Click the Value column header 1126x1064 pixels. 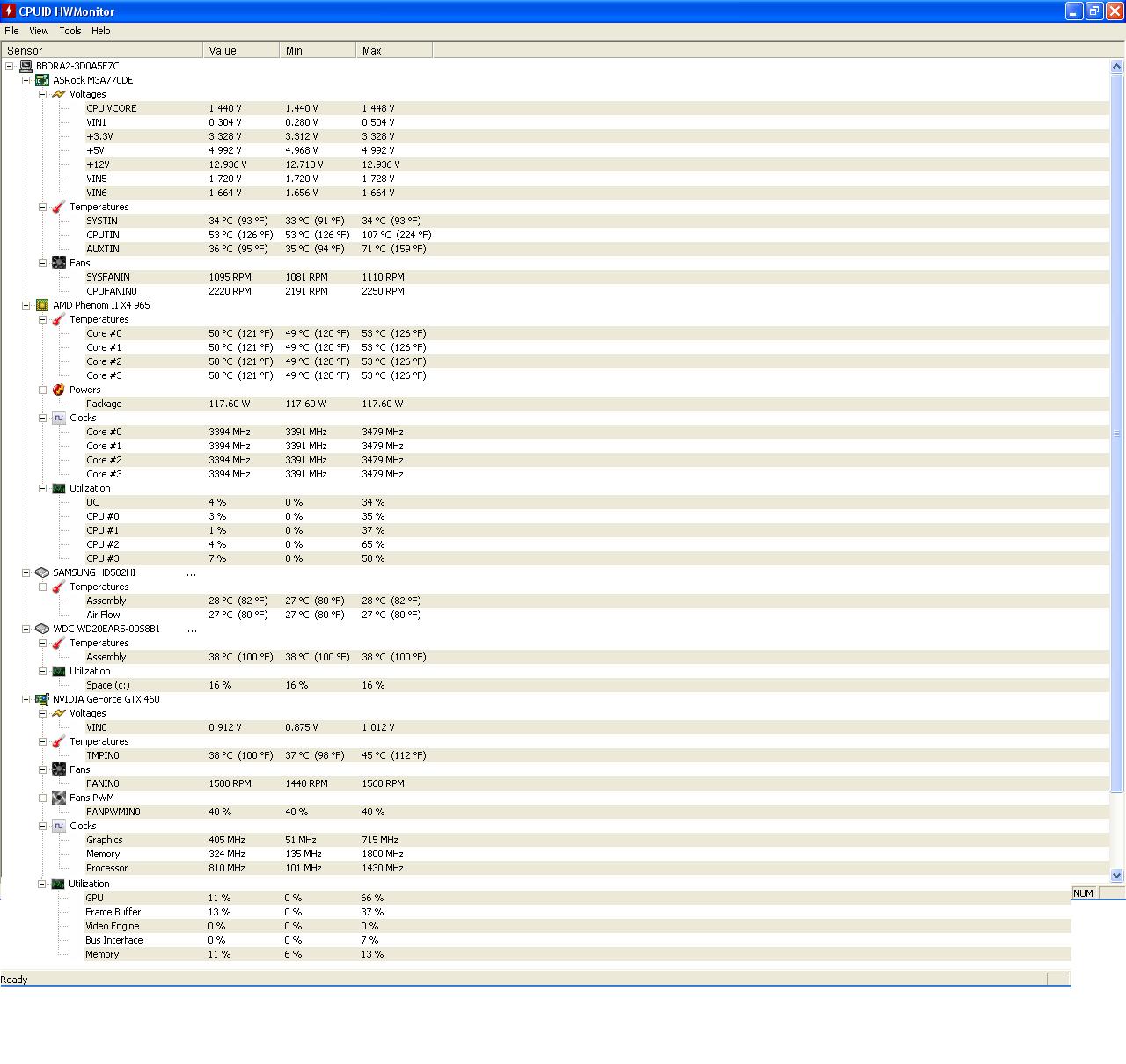point(241,51)
